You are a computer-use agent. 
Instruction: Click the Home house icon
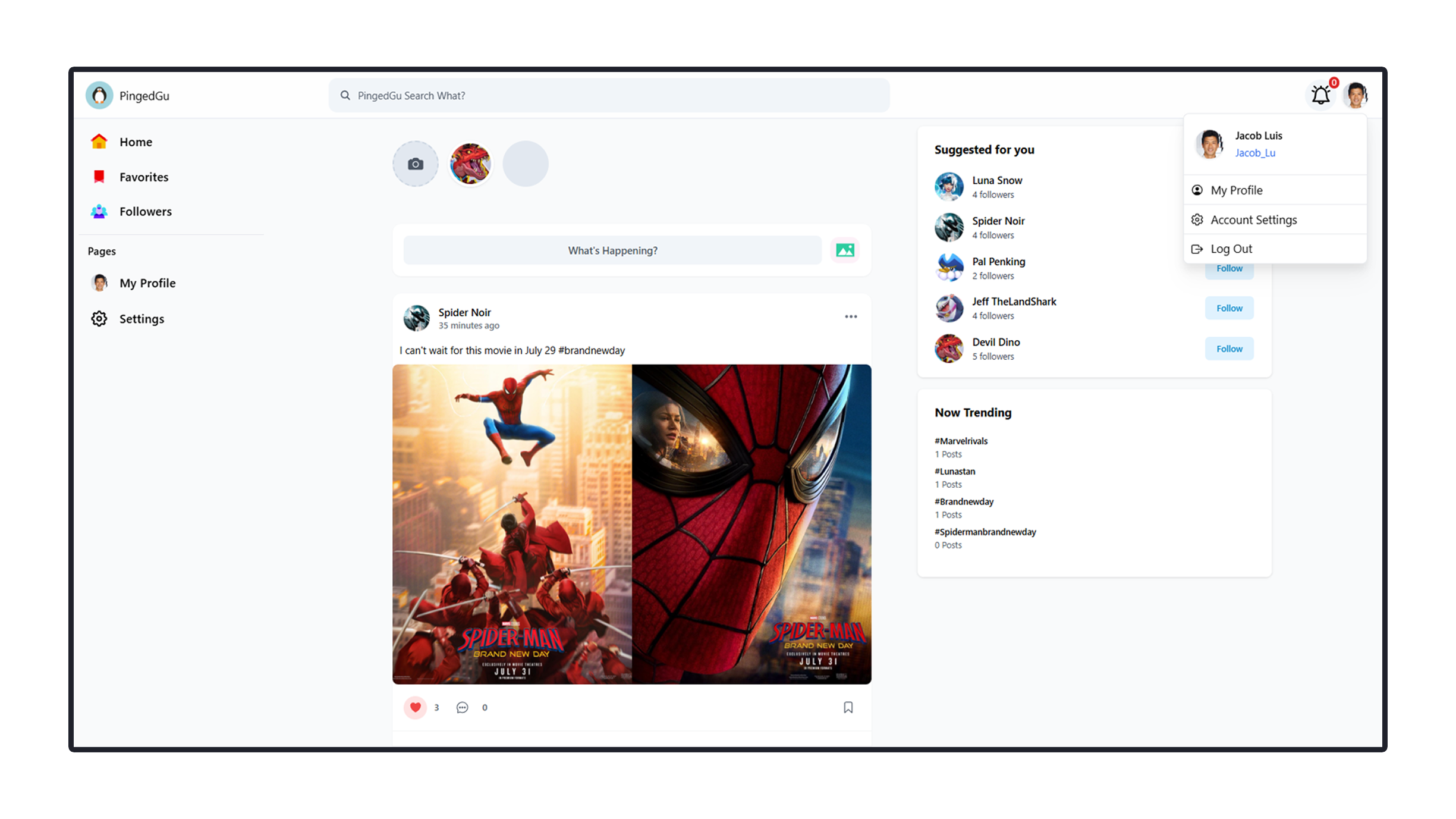(x=99, y=141)
